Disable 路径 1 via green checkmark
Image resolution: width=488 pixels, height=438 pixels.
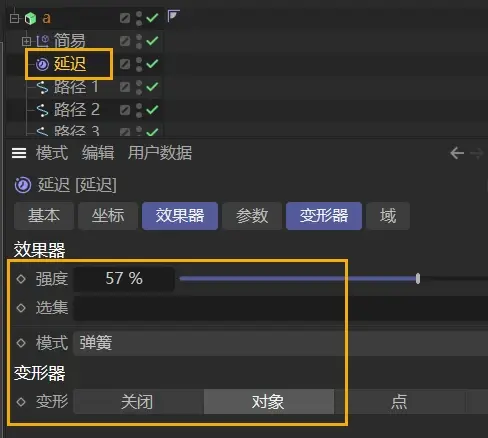pyautogui.click(x=152, y=87)
